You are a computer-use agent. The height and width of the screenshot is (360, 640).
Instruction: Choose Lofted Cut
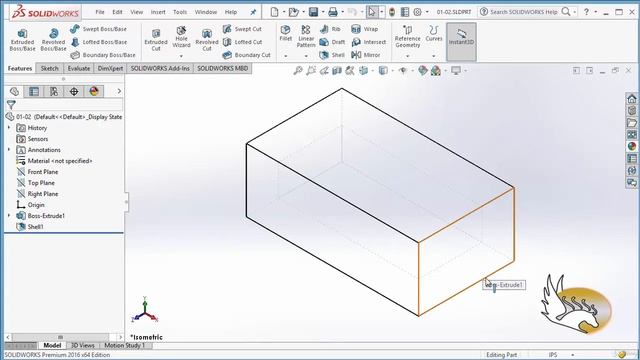click(x=242, y=42)
